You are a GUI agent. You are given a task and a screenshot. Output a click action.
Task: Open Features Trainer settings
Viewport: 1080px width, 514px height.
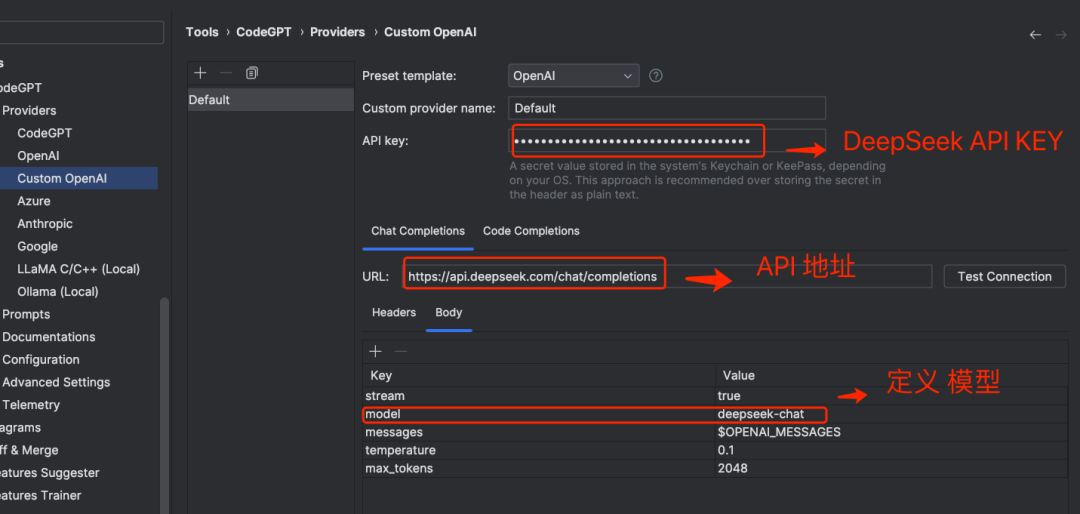[x=40, y=496]
